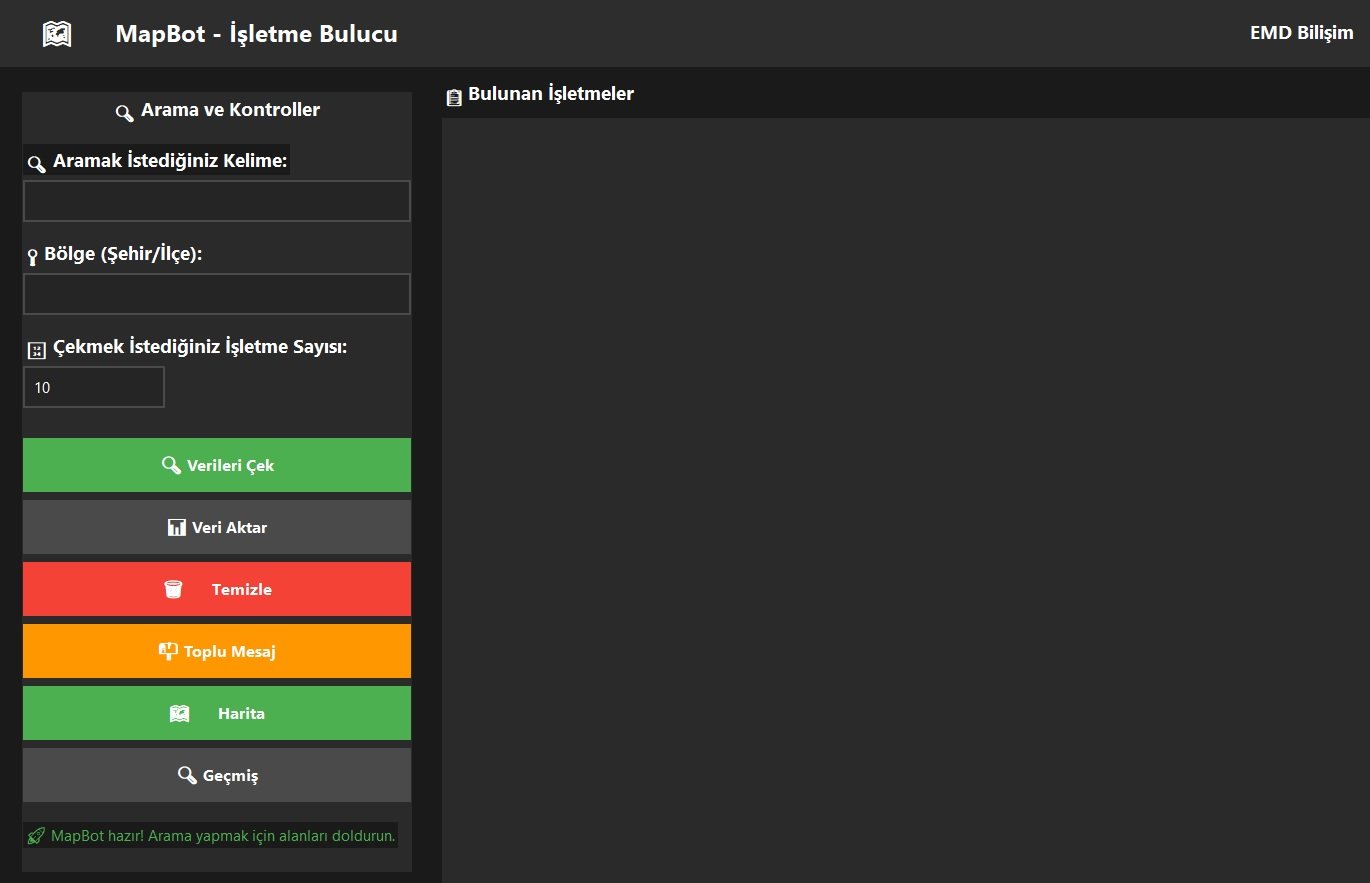The image size is (1370, 883).
Task: Open the Harita map view
Action: [x=217, y=713]
